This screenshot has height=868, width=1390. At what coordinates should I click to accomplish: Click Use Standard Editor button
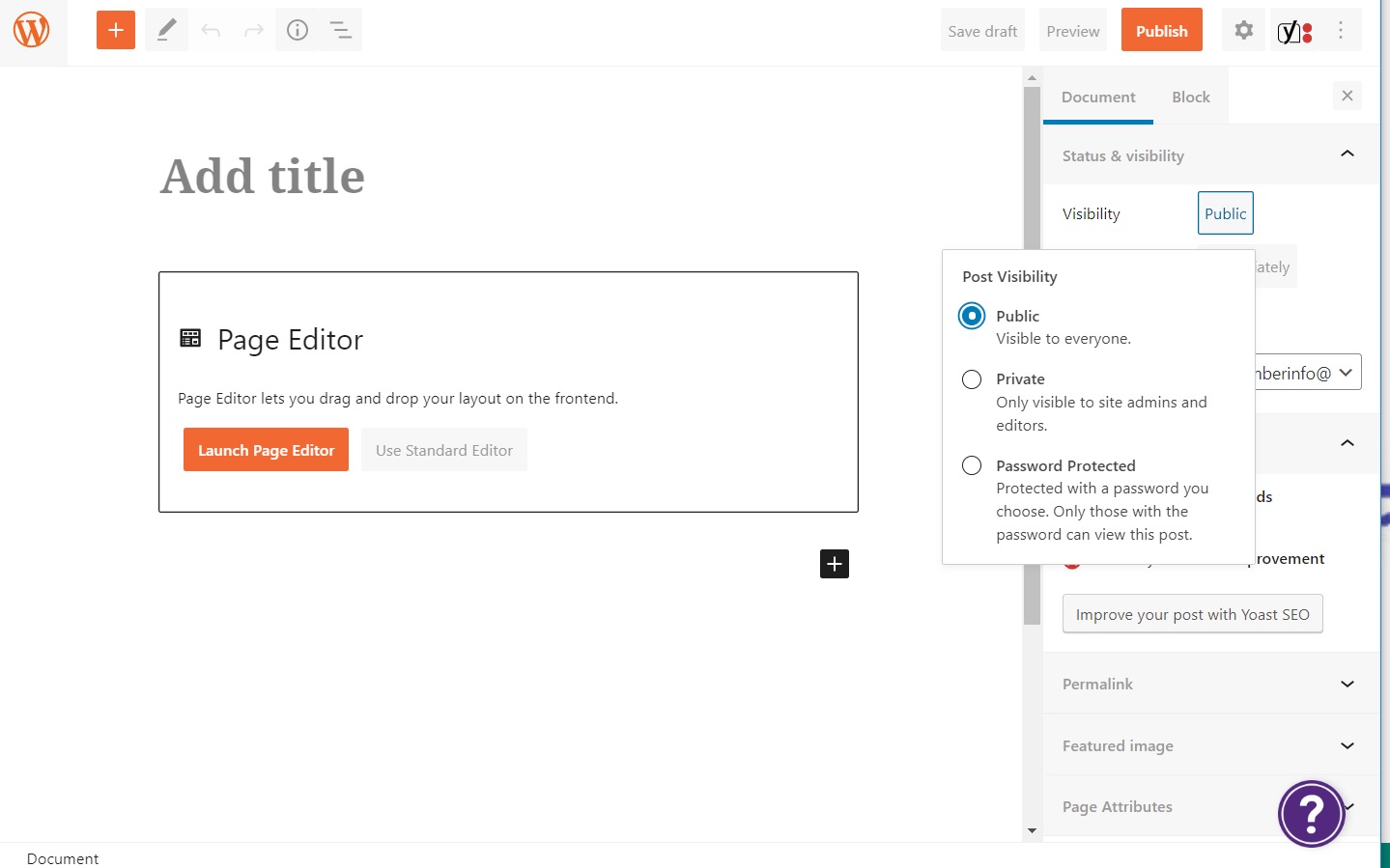coord(444,450)
